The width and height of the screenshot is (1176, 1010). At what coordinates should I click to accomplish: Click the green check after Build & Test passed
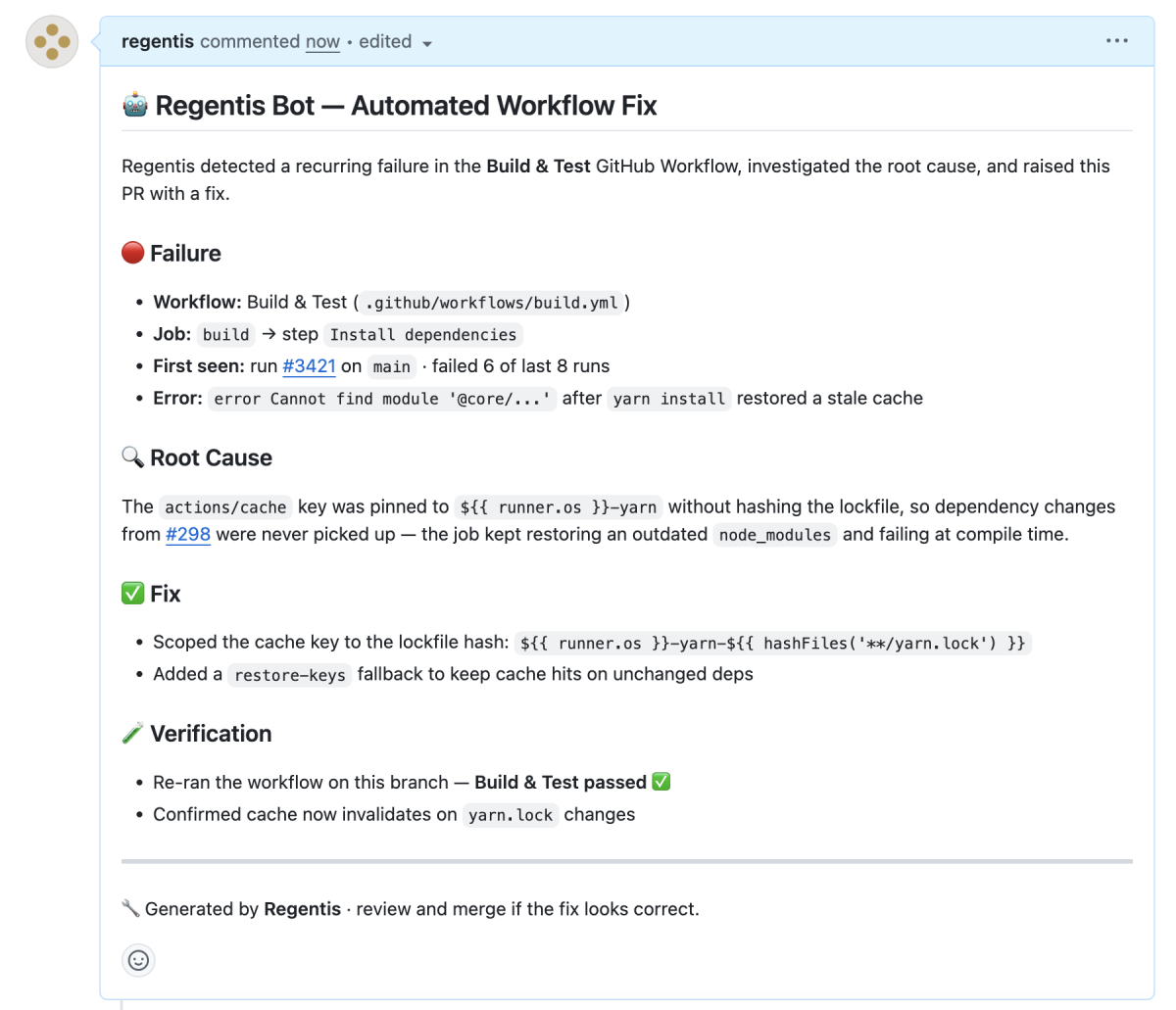[661, 782]
